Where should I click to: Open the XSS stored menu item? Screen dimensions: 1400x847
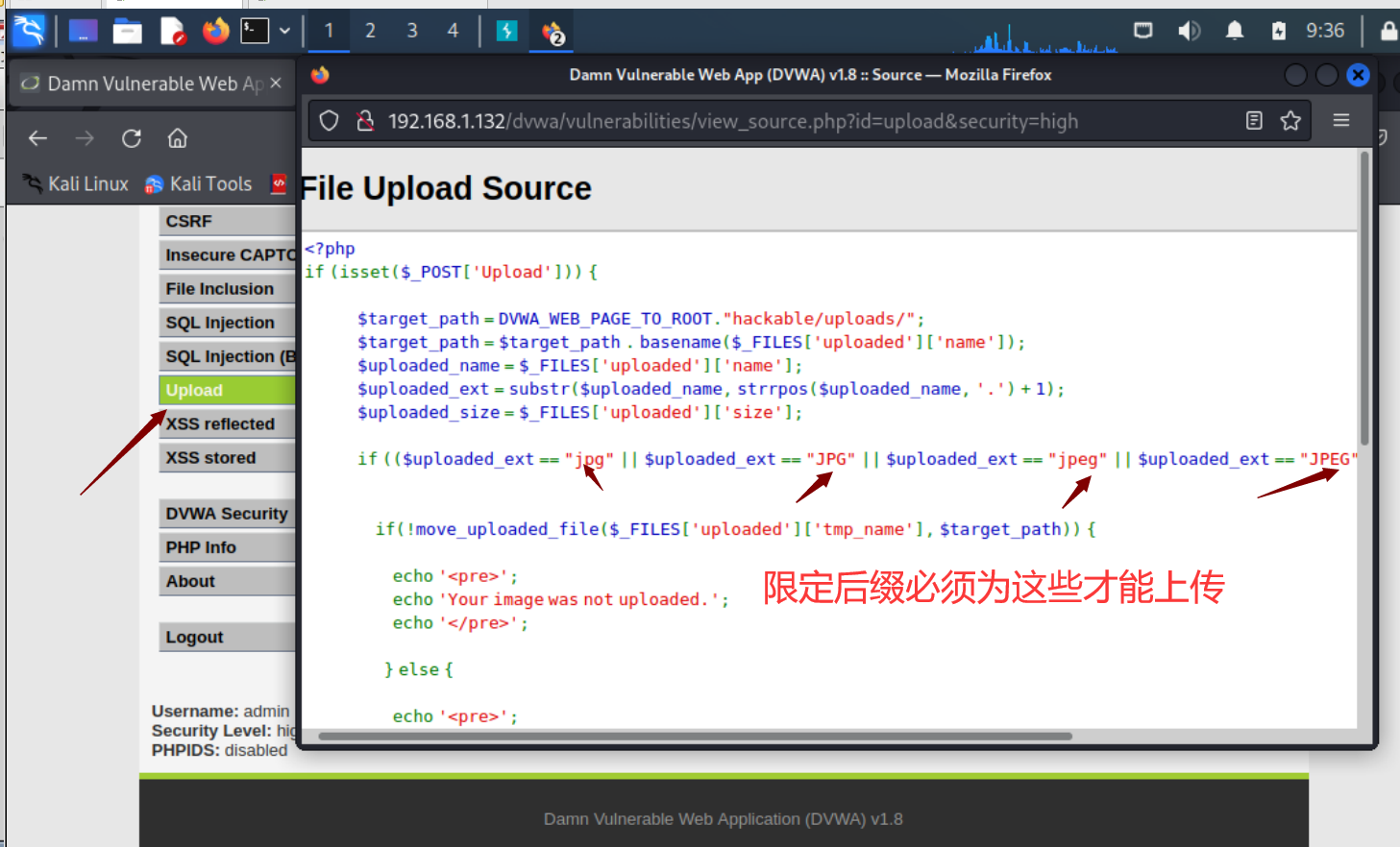(227, 457)
